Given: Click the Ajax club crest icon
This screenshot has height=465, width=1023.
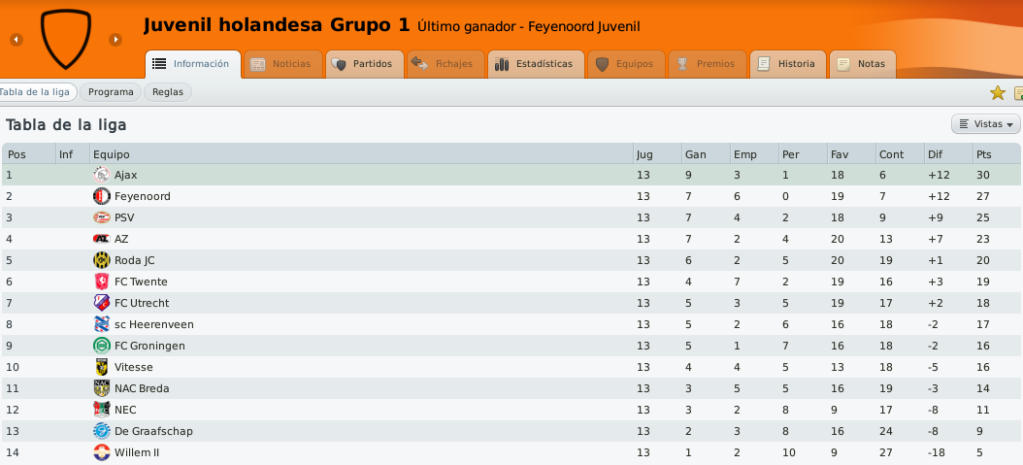Looking at the screenshot, I should pyautogui.click(x=101, y=175).
